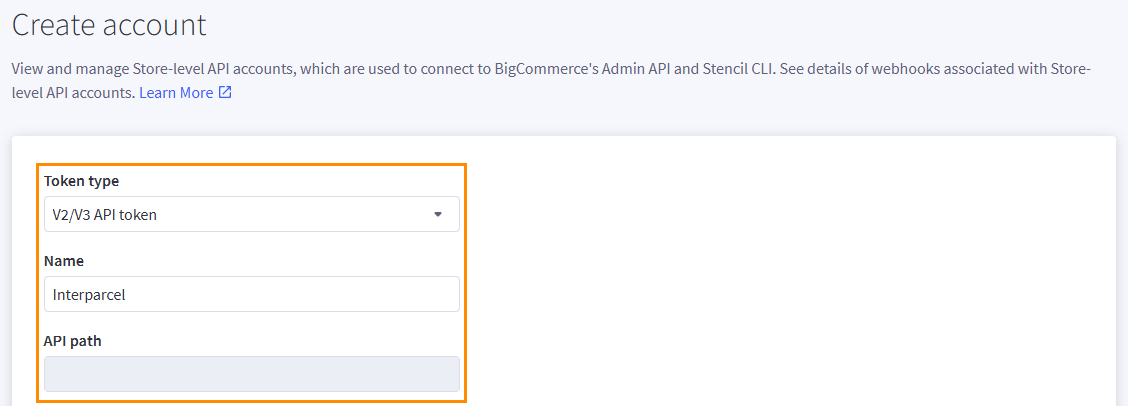Image resolution: width=1128 pixels, height=406 pixels.
Task: Click the Name field label
Action: coord(64,261)
